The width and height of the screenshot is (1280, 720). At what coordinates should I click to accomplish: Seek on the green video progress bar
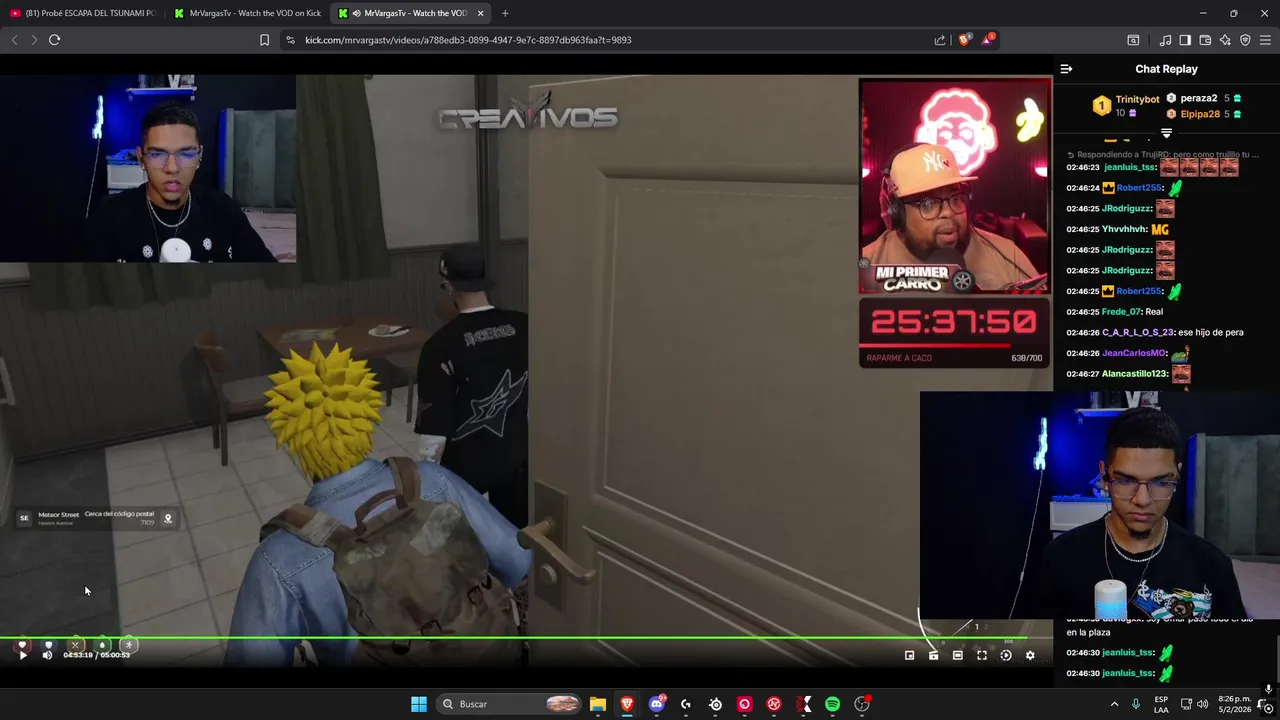click(x=526, y=637)
